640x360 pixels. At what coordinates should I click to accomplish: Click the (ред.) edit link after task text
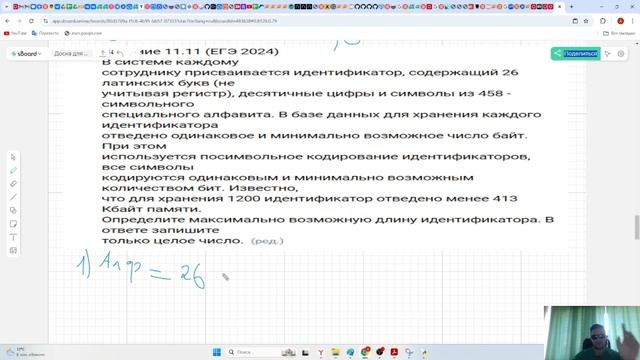[x=267, y=241]
